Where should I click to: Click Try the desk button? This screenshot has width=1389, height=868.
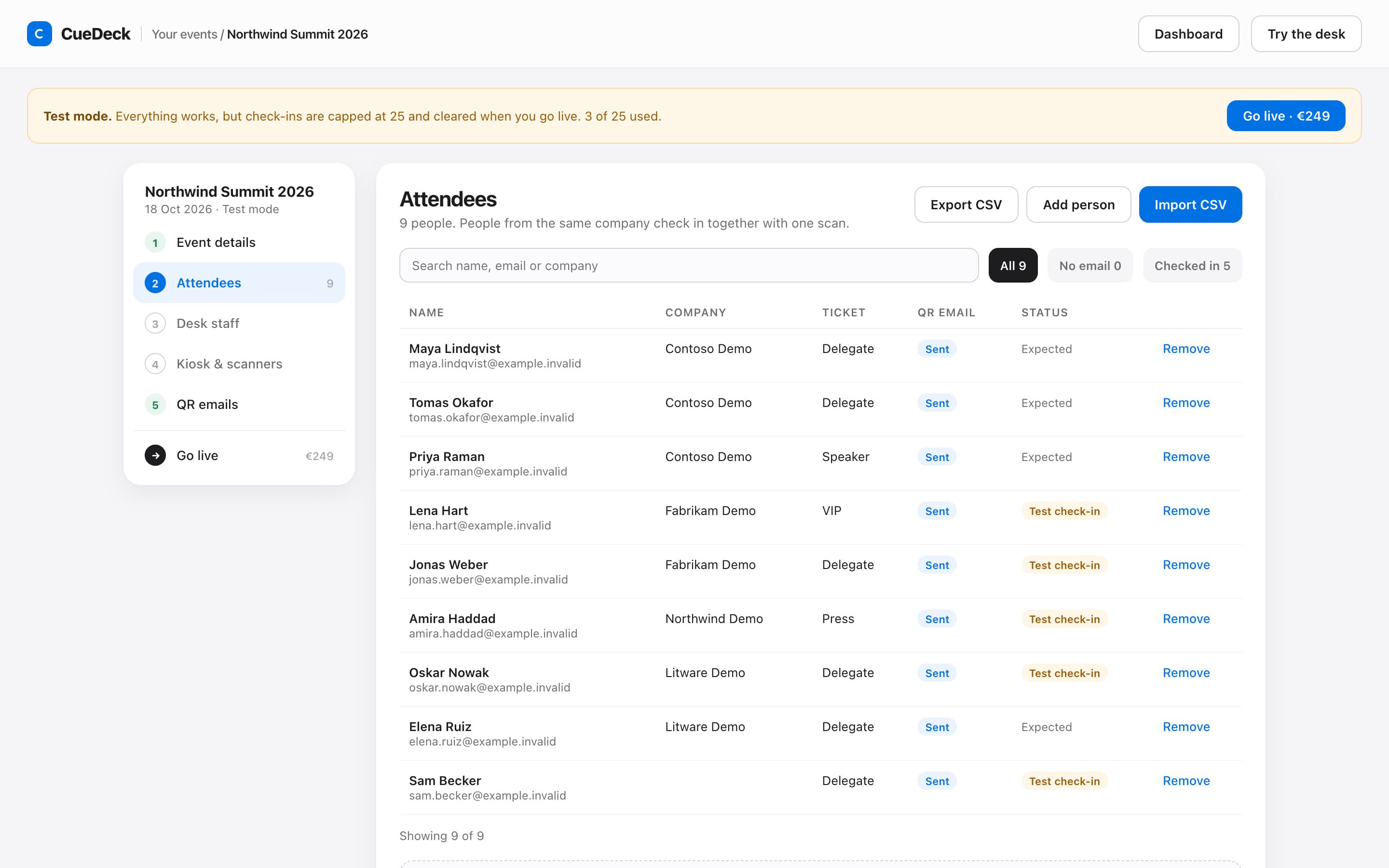(1306, 34)
